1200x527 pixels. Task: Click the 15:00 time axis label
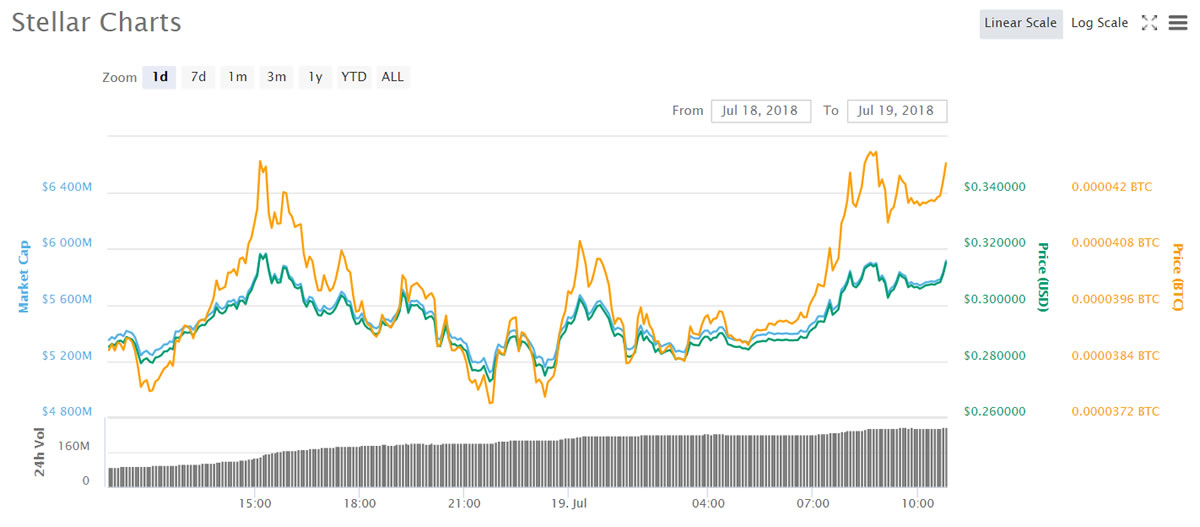point(256,505)
